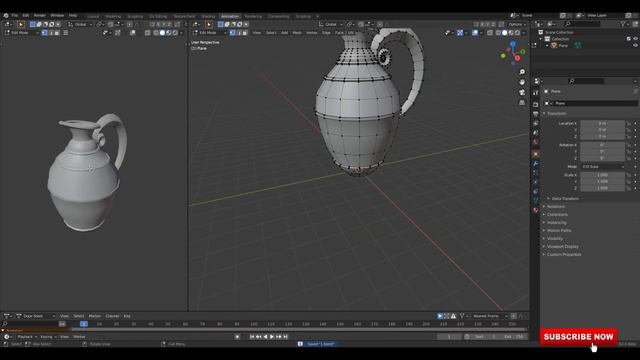Expand the Viewport Display panel

(563, 247)
